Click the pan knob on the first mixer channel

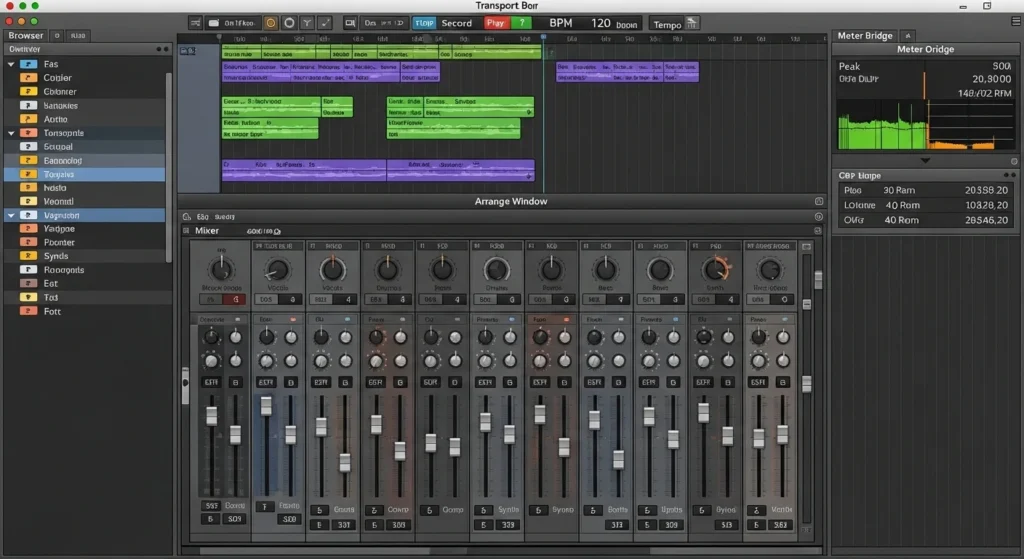pyautogui.click(x=221, y=269)
